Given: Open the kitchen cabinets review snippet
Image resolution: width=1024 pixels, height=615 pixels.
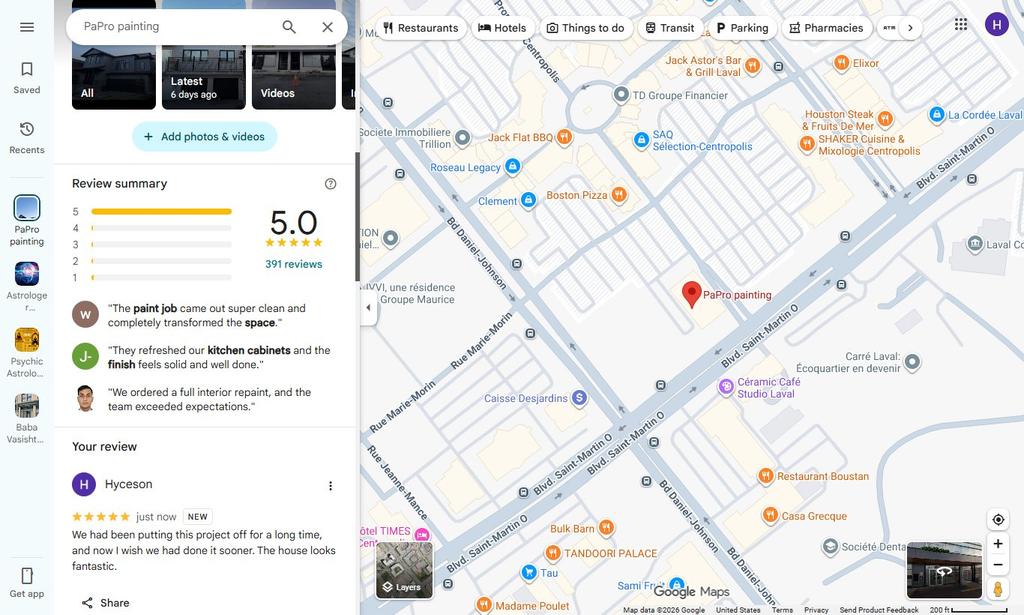Looking at the screenshot, I should [x=205, y=357].
